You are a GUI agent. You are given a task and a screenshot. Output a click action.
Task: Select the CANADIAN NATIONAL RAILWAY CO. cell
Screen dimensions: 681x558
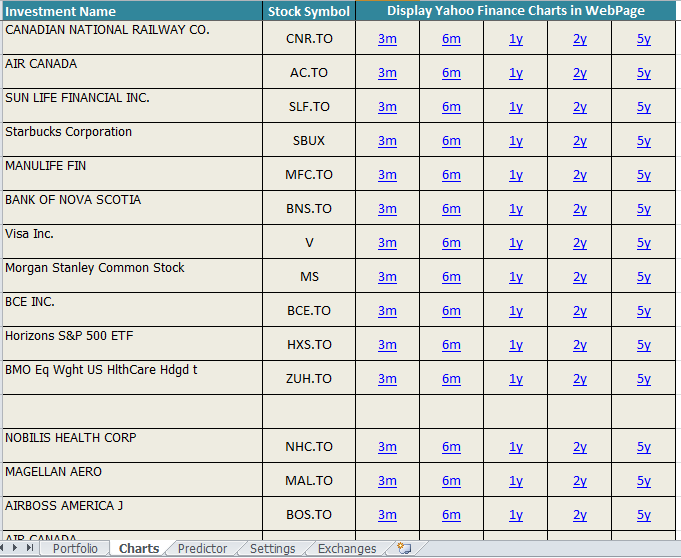click(132, 38)
